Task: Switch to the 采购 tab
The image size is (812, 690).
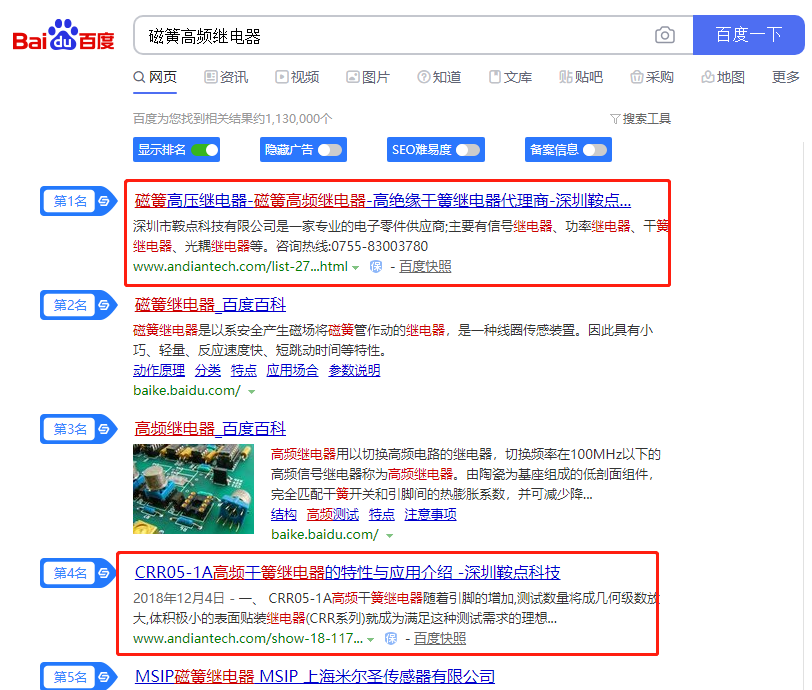Action: click(652, 77)
